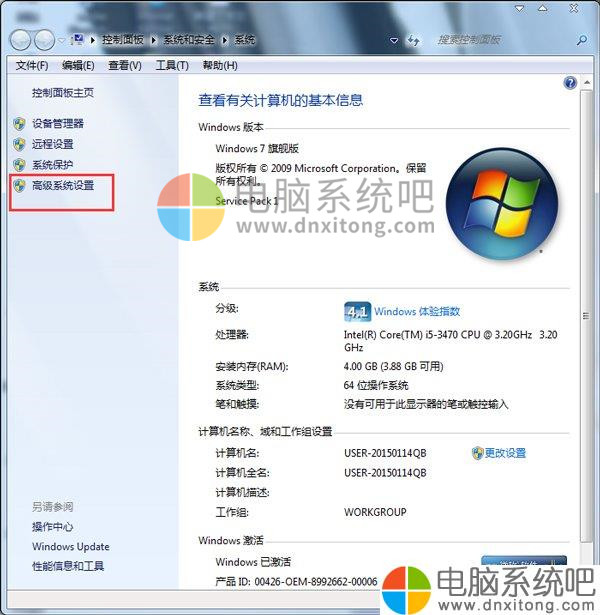Screen dimensions: 600x615
Task: Click the vertical scrollbar thumb
Action: click(586, 316)
